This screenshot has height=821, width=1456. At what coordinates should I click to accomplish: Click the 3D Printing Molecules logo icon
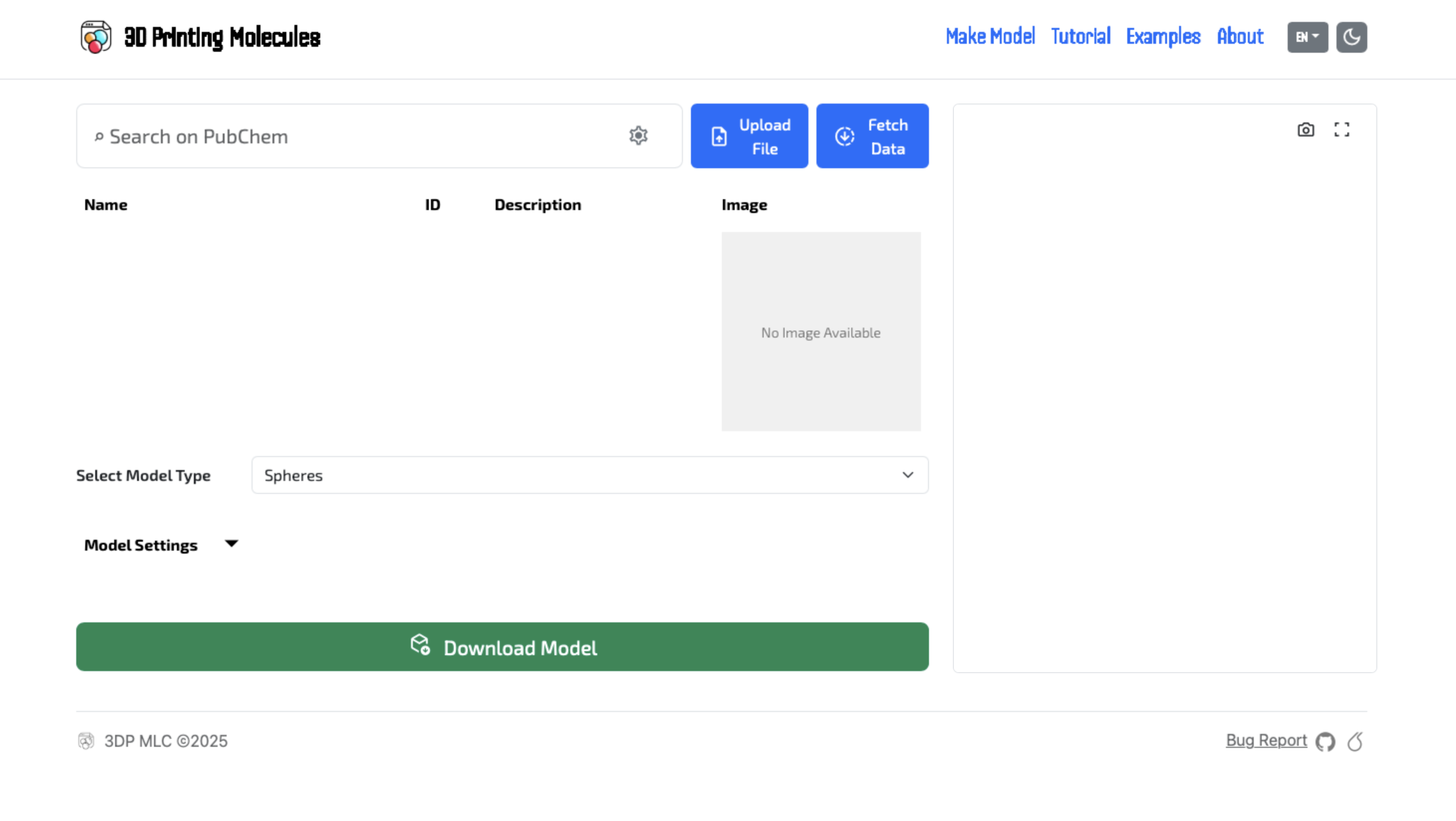(96, 37)
